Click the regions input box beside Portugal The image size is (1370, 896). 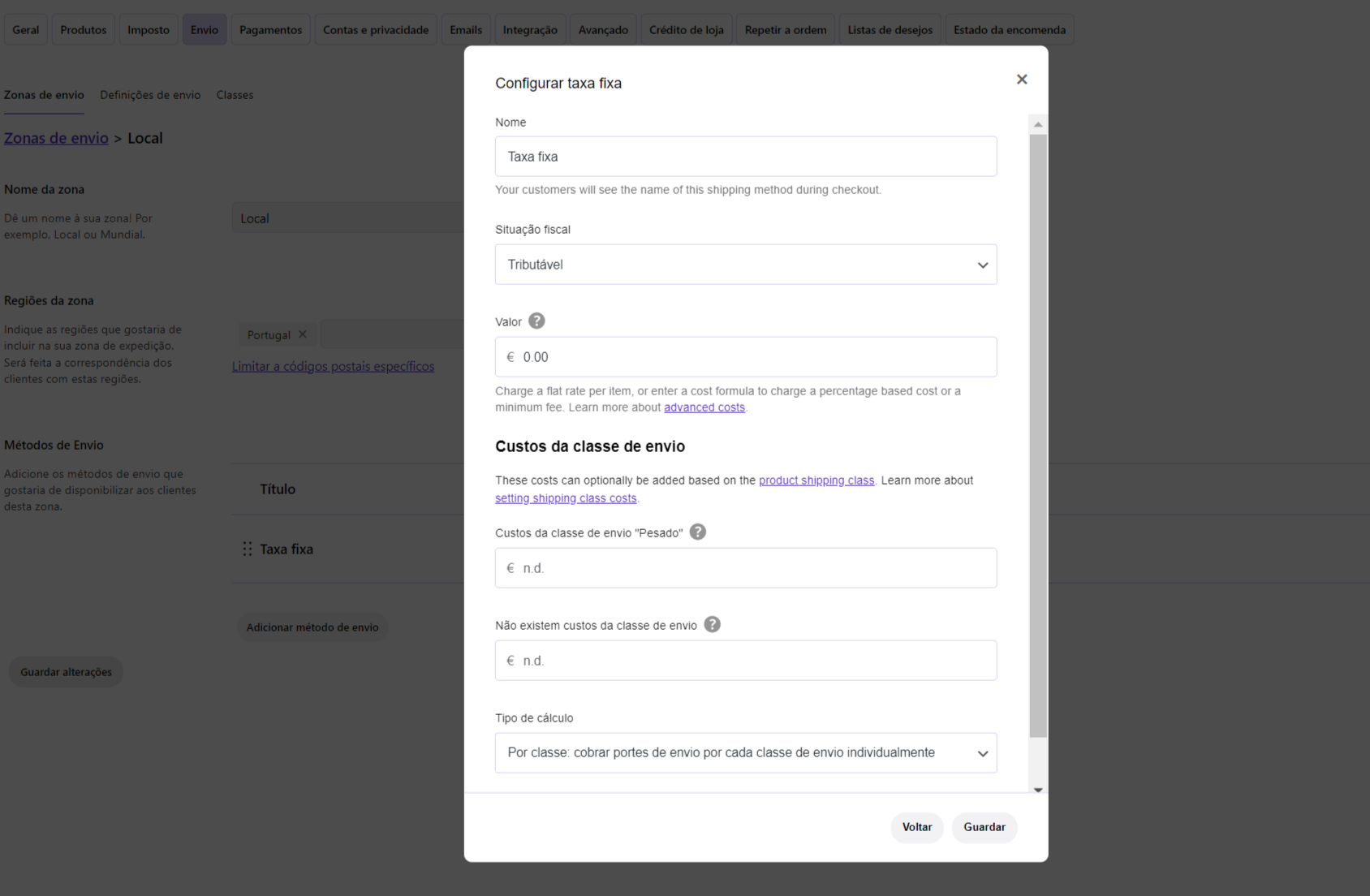coord(392,334)
